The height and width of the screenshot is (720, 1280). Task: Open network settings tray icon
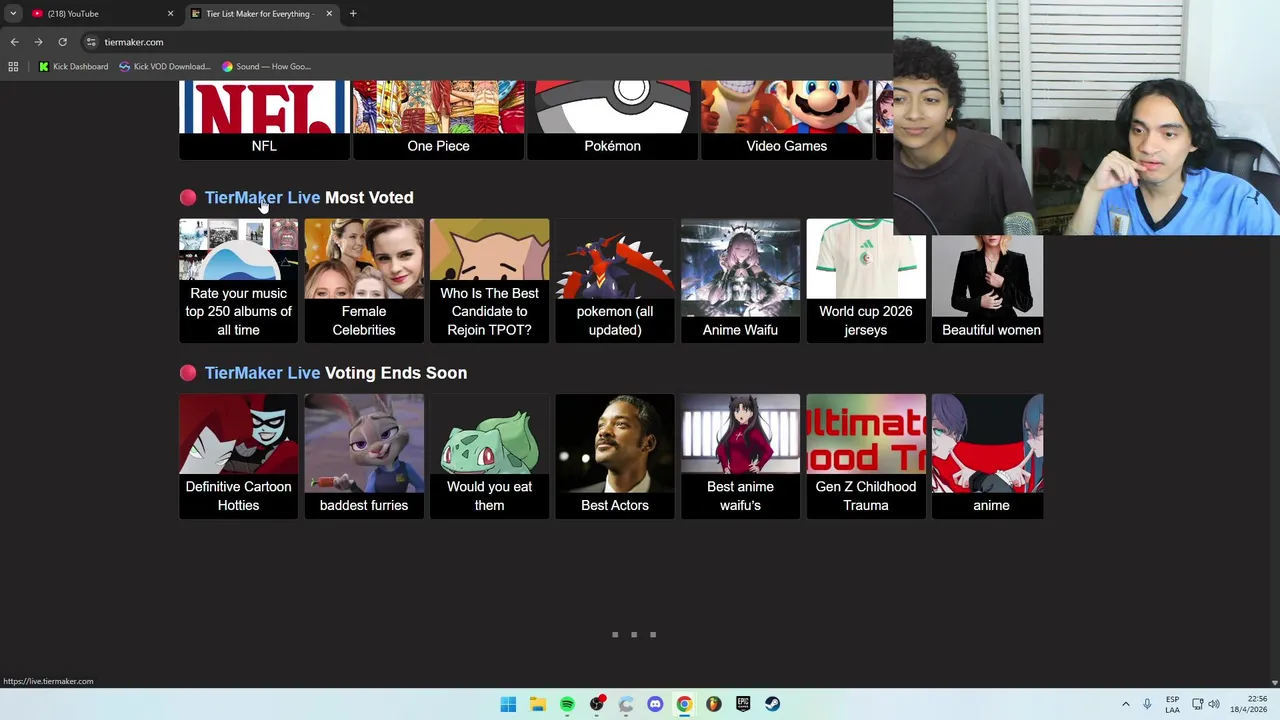point(1198,704)
